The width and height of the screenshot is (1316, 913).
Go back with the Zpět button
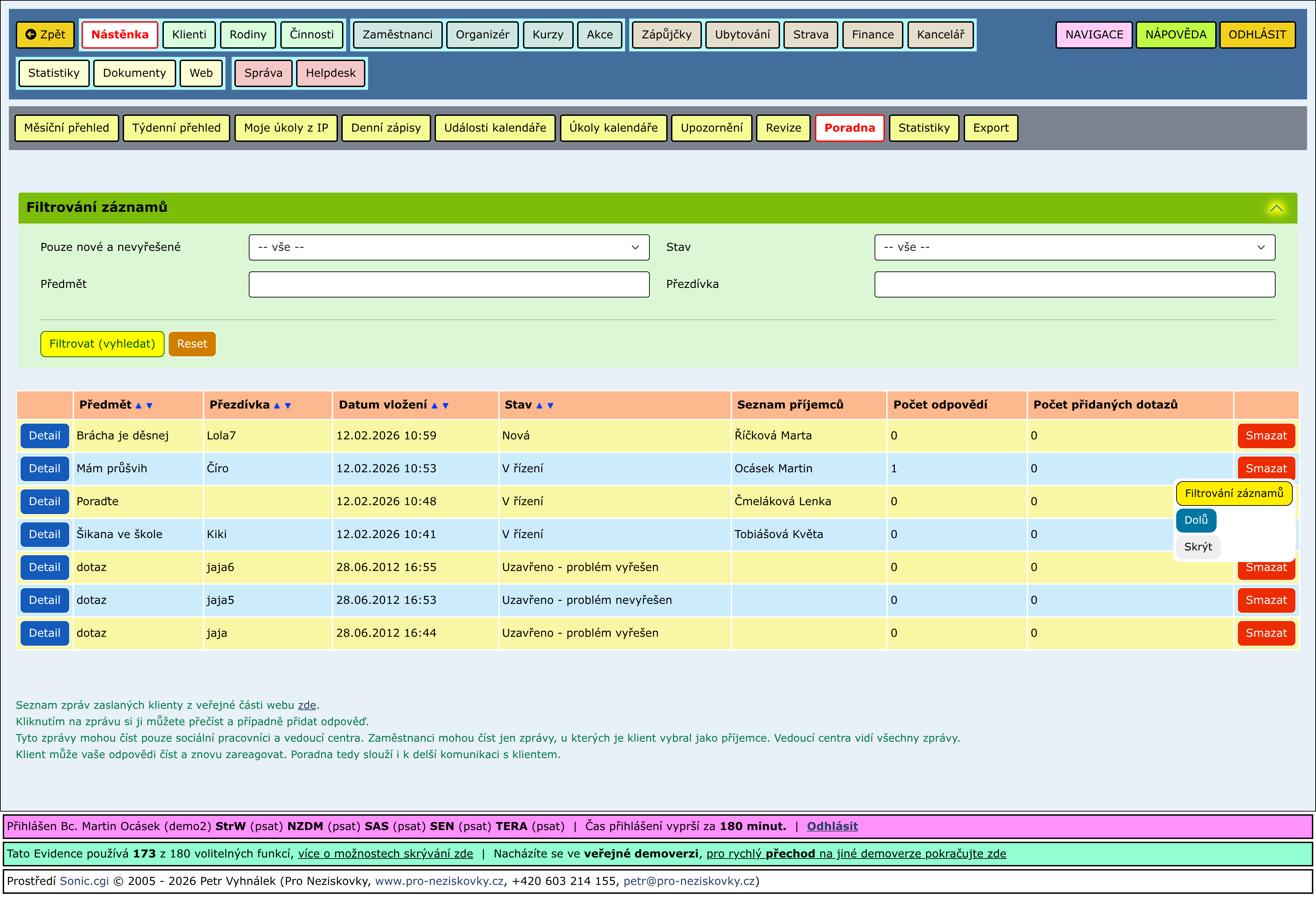[x=46, y=34]
